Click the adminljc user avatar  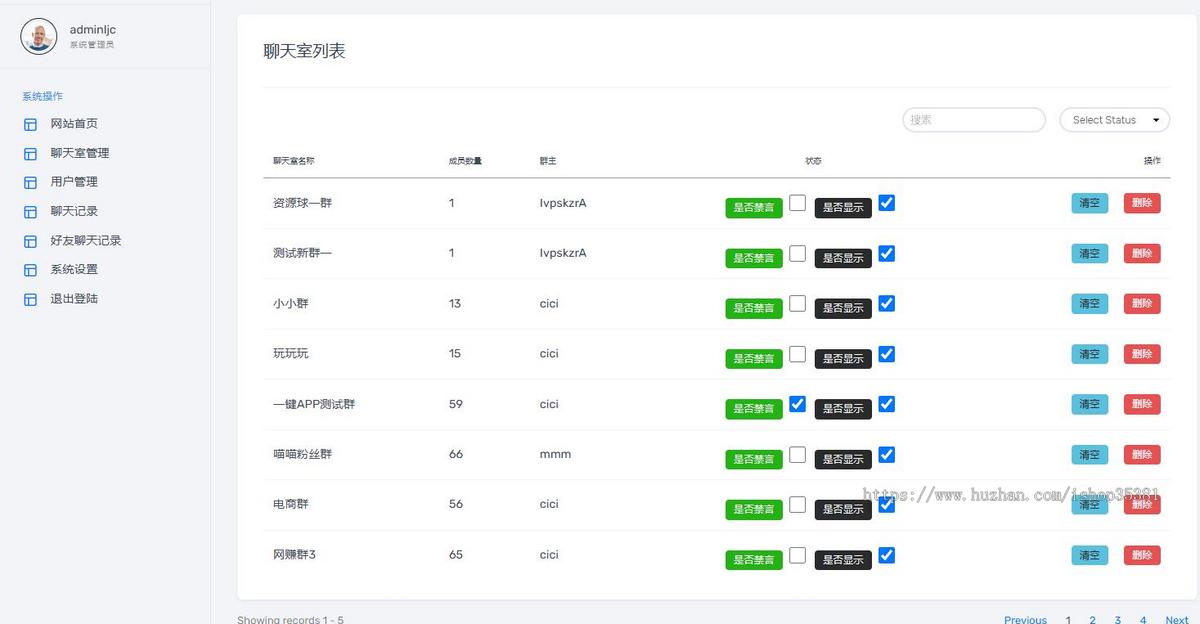[x=39, y=36]
